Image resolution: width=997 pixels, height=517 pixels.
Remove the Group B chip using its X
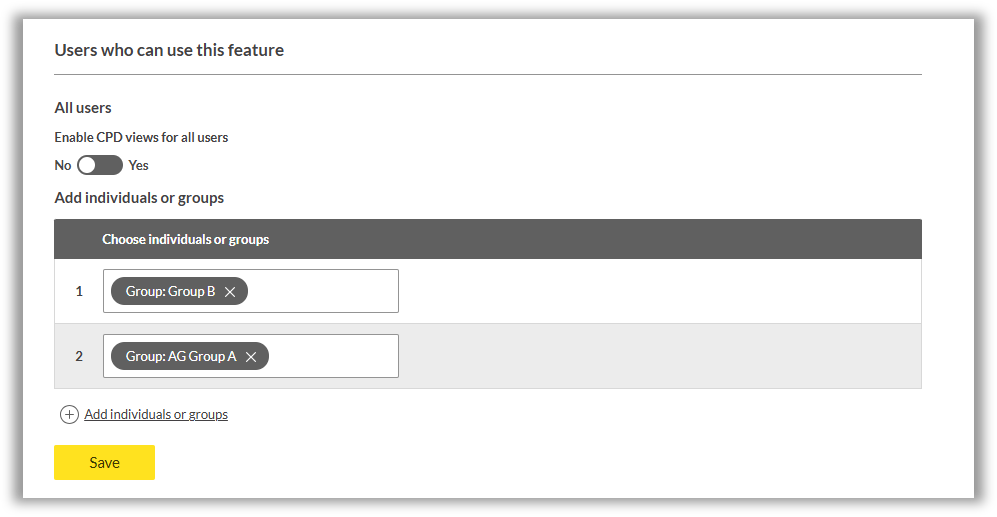(230, 292)
